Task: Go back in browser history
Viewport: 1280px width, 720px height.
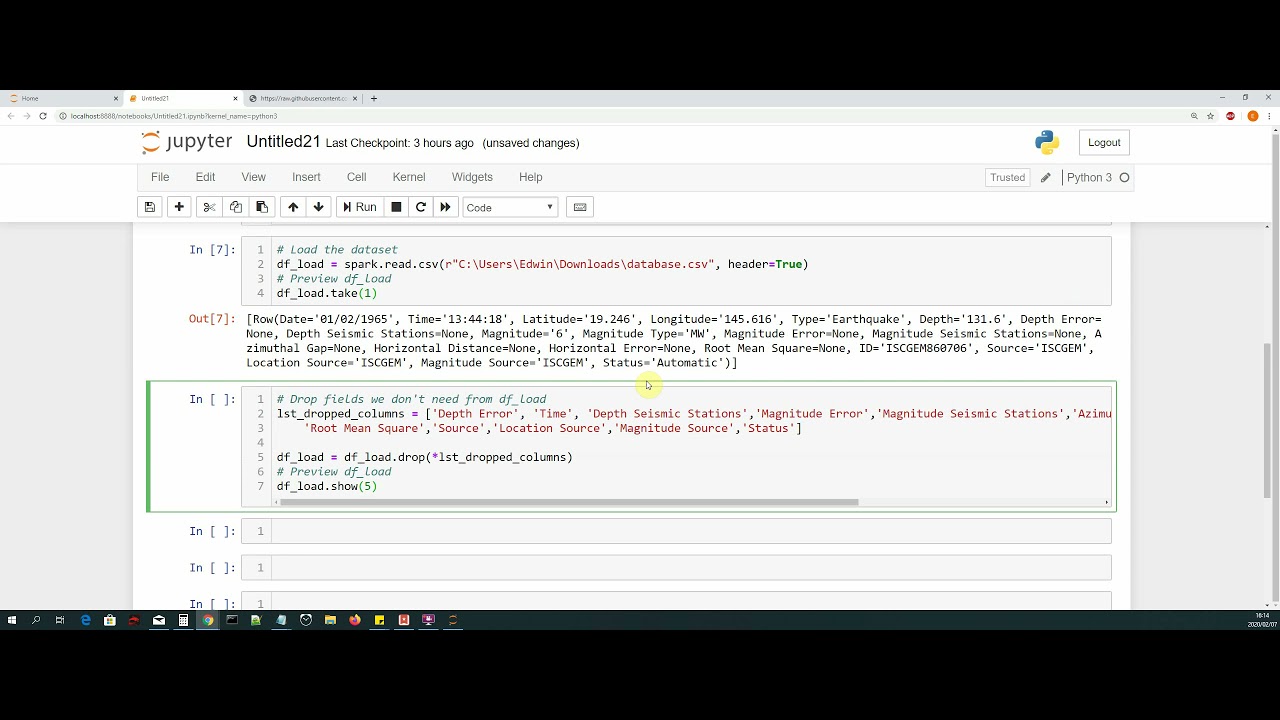Action: (x=11, y=116)
